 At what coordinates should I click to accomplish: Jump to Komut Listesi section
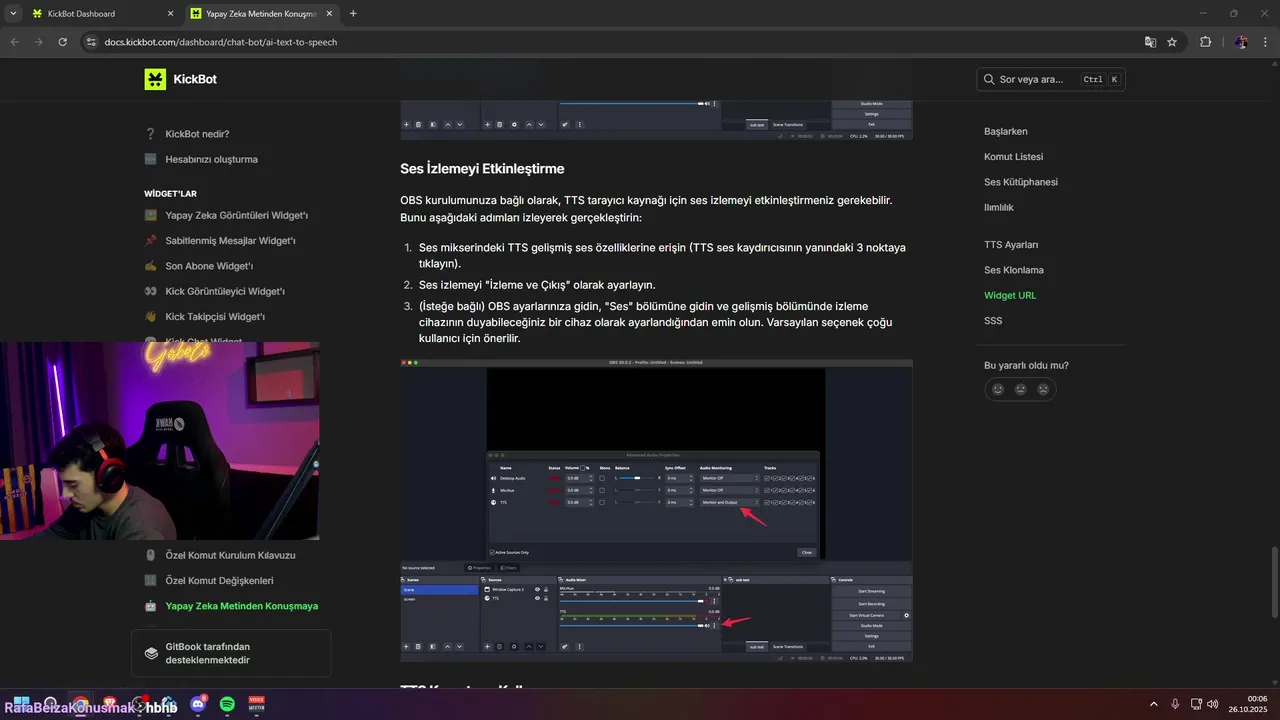point(1013,157)
